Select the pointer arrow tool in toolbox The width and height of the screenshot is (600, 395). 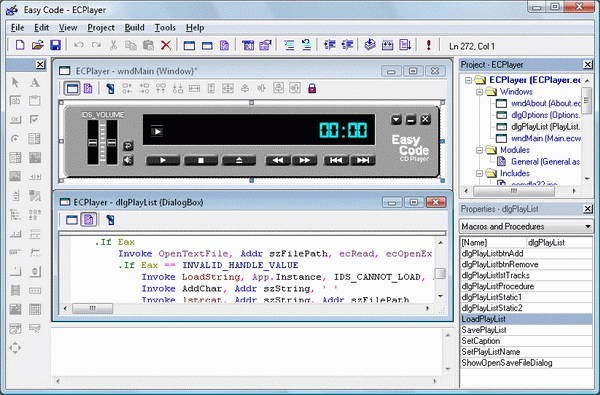tap(15, 82)
